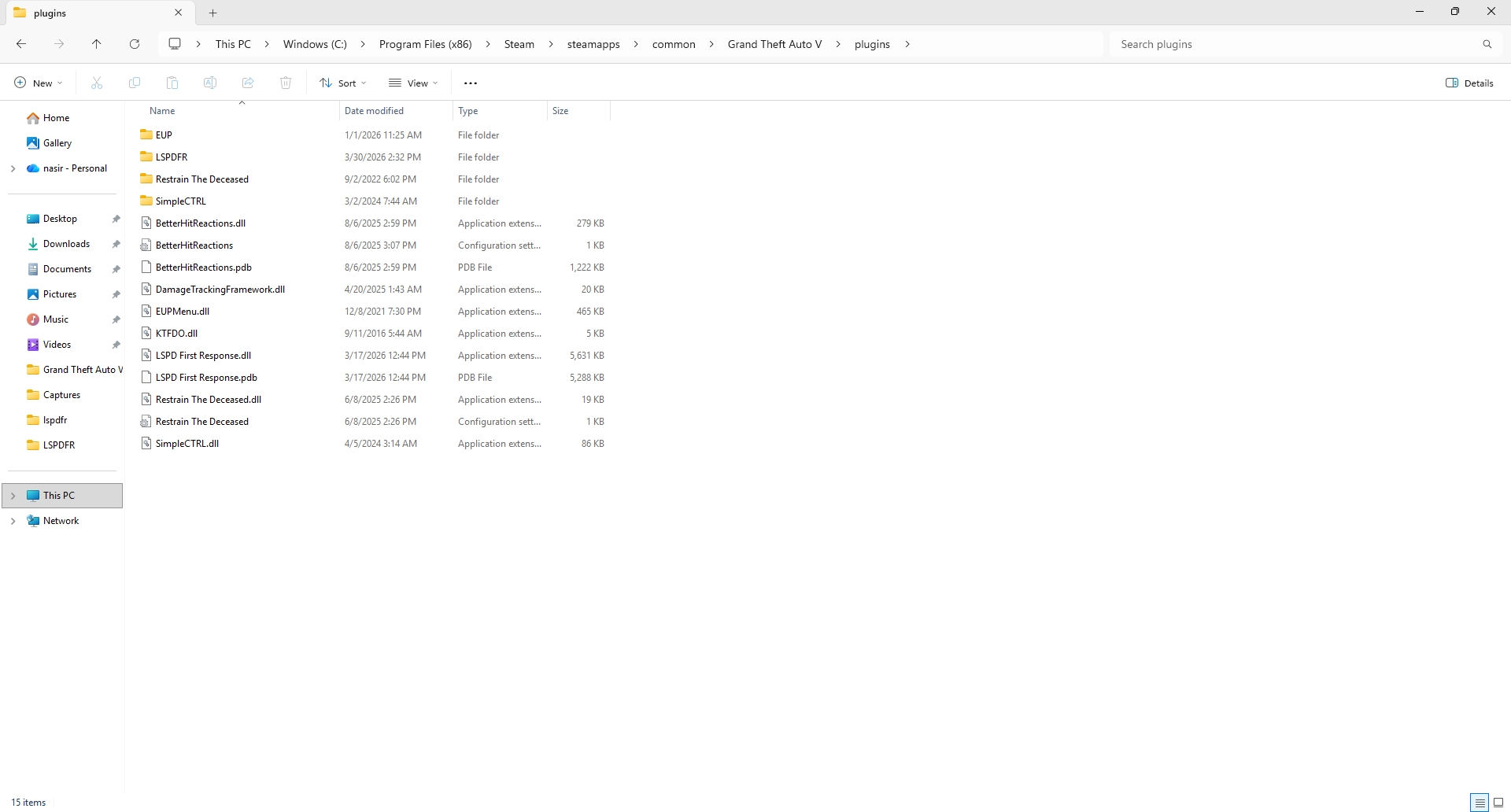Screen dimensions: 1511x812
Task: Expand chevron after Grand Theft Auto V breadcrumb
Action: click(x=838, y=44)
